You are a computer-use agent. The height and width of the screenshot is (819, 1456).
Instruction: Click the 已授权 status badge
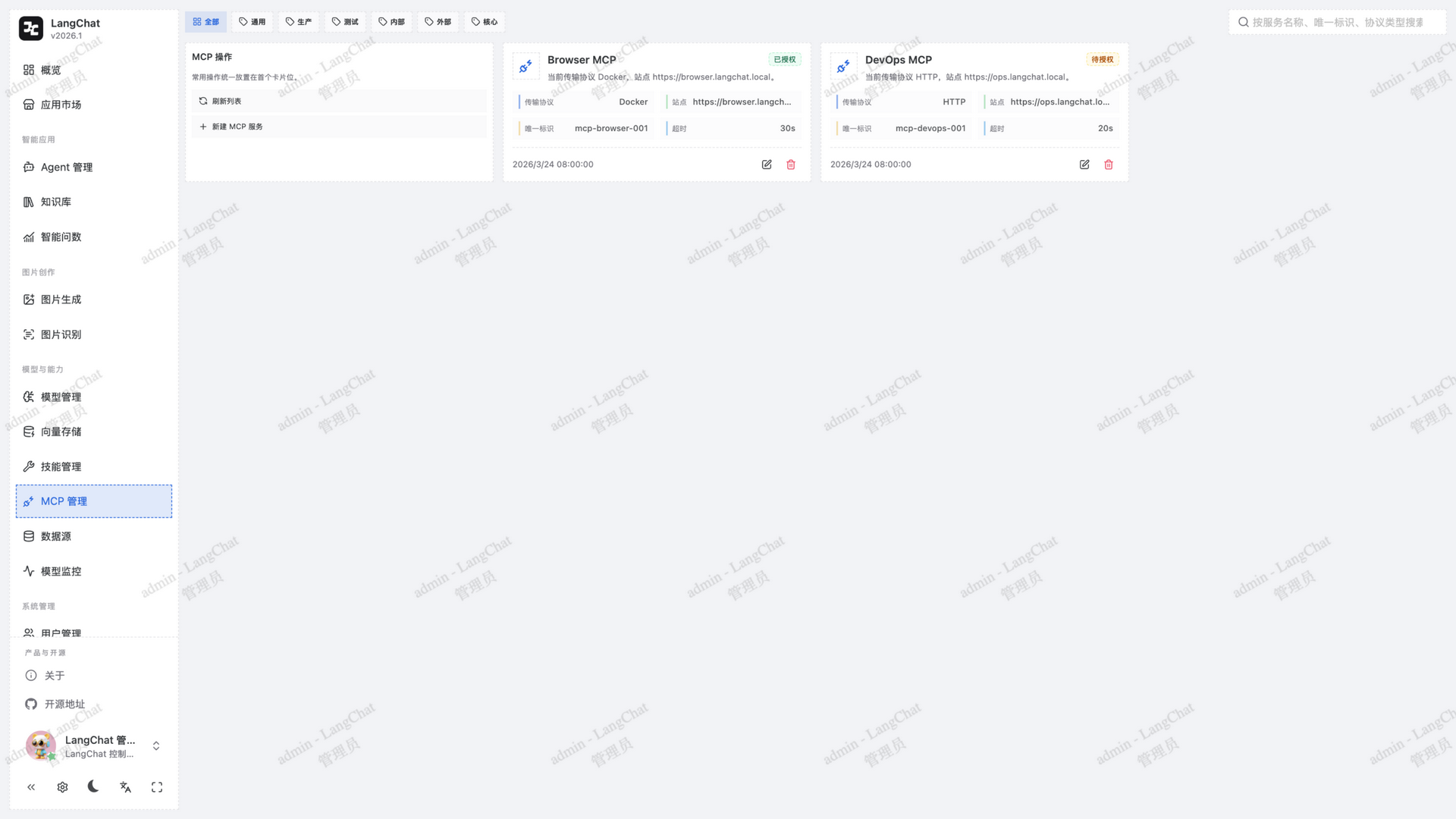click(x=785, y=59)
